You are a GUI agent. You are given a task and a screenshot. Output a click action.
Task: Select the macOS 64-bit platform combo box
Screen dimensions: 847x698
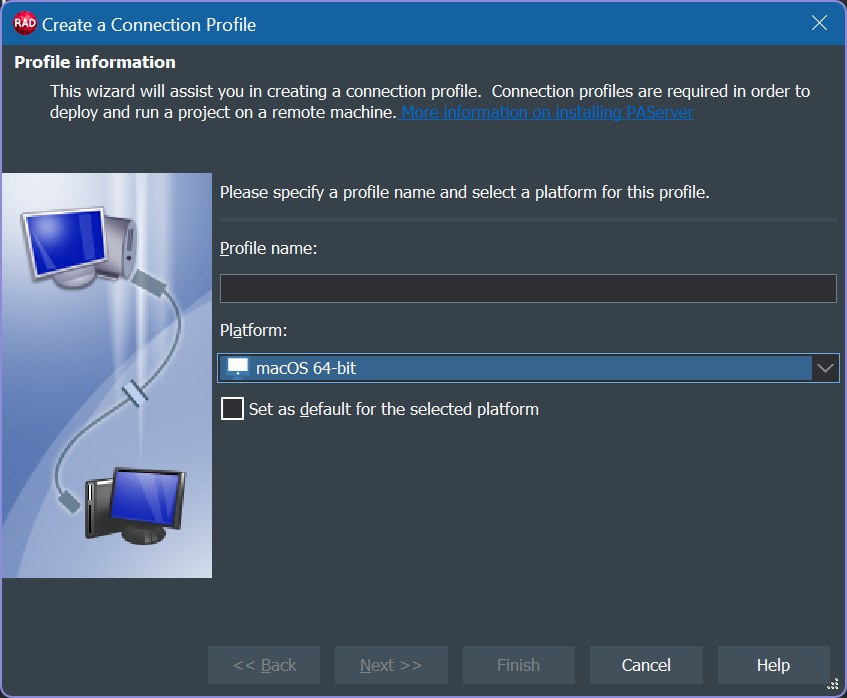point(528,368)
